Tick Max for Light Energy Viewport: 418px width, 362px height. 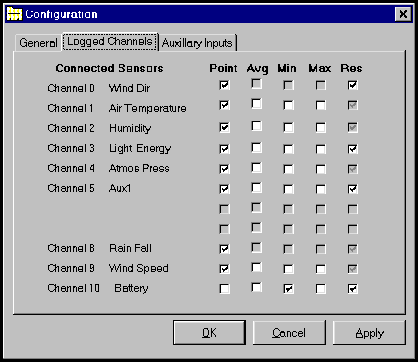pos(321,149)
